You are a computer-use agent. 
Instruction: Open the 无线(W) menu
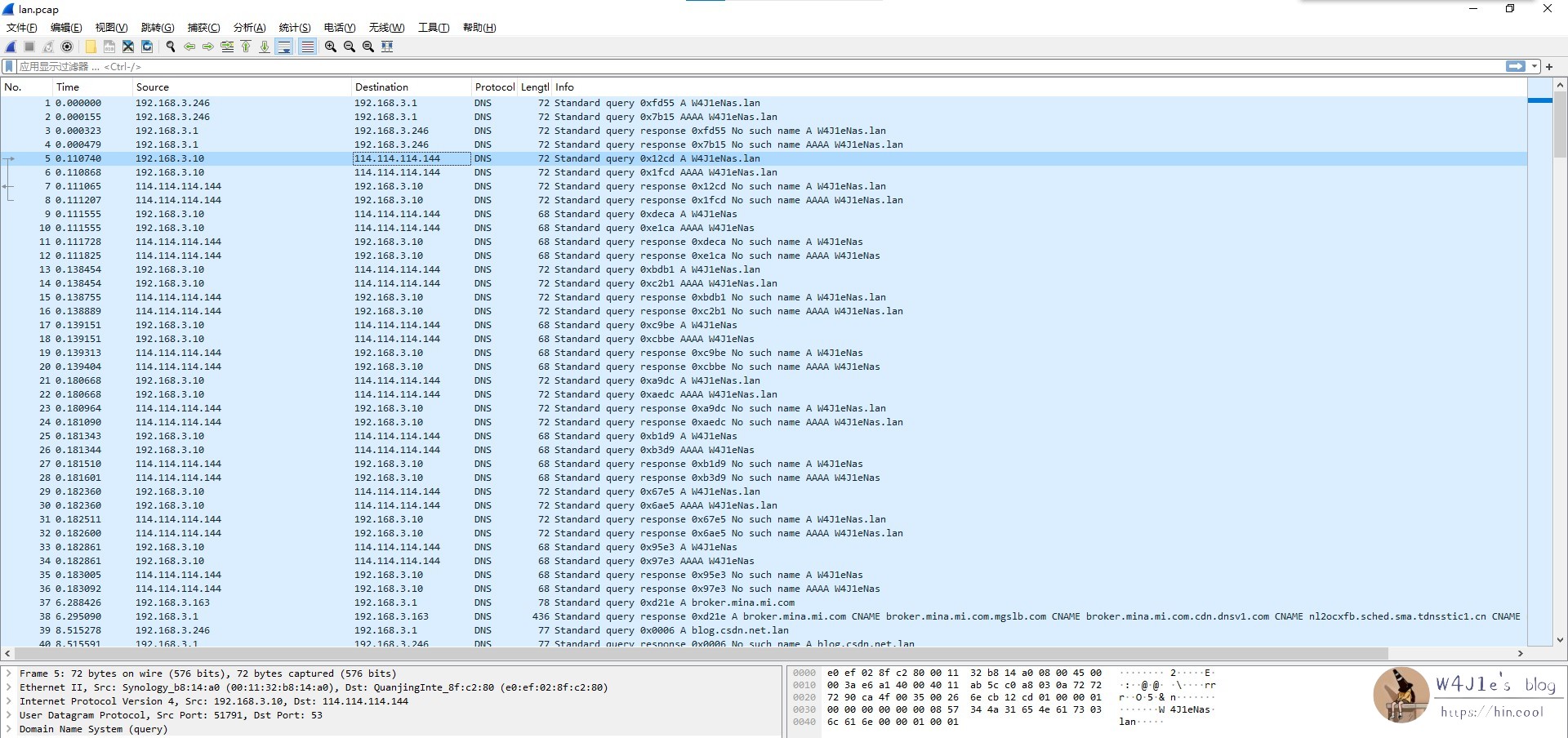386,28
